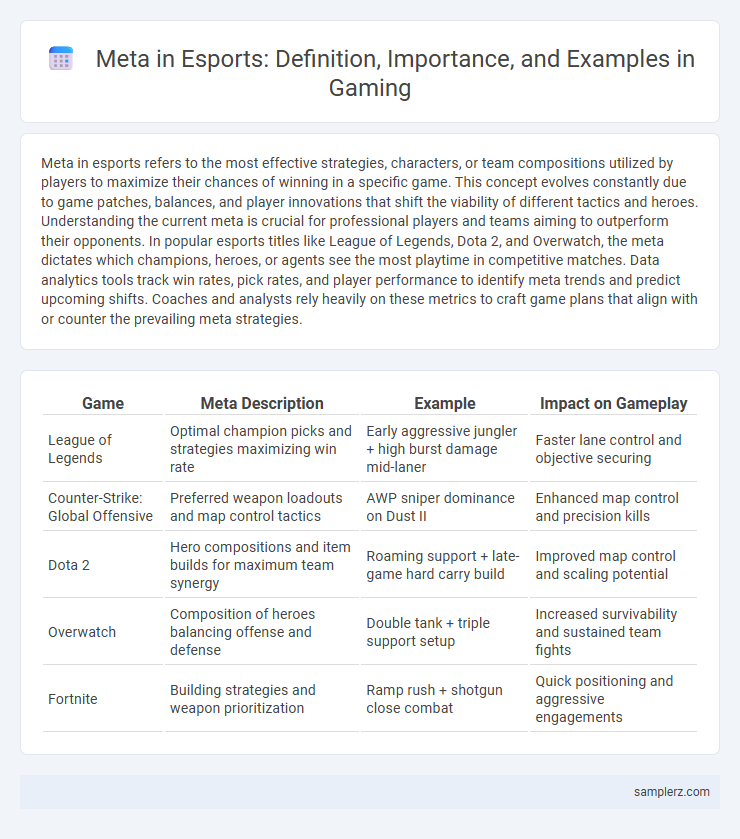Click 'Optimal champion picks and strategies' cell
The height and width of the screenshot is (839, 740).
(x=262, y=449)
